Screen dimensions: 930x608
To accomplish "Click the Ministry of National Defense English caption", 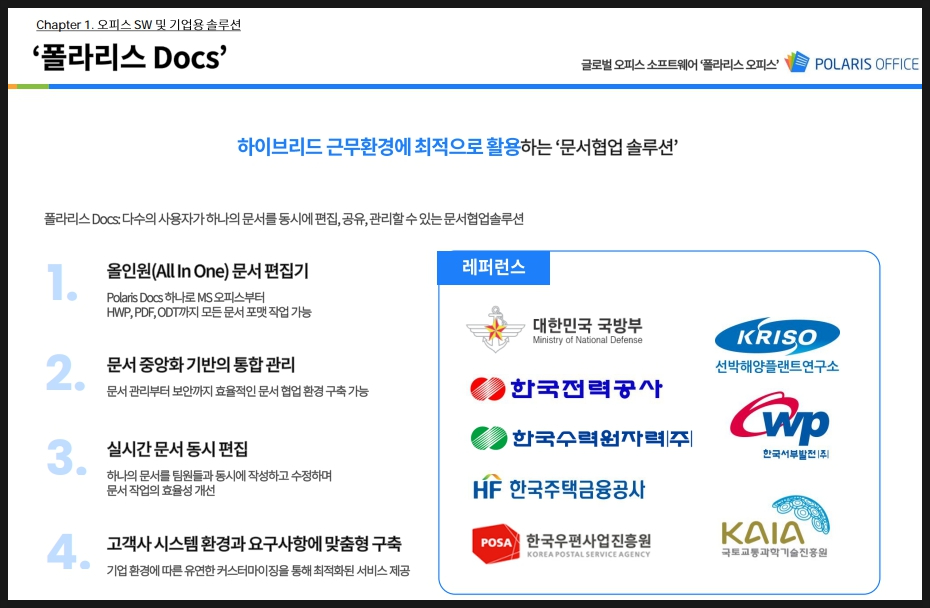I will click(x=587, y=340).
